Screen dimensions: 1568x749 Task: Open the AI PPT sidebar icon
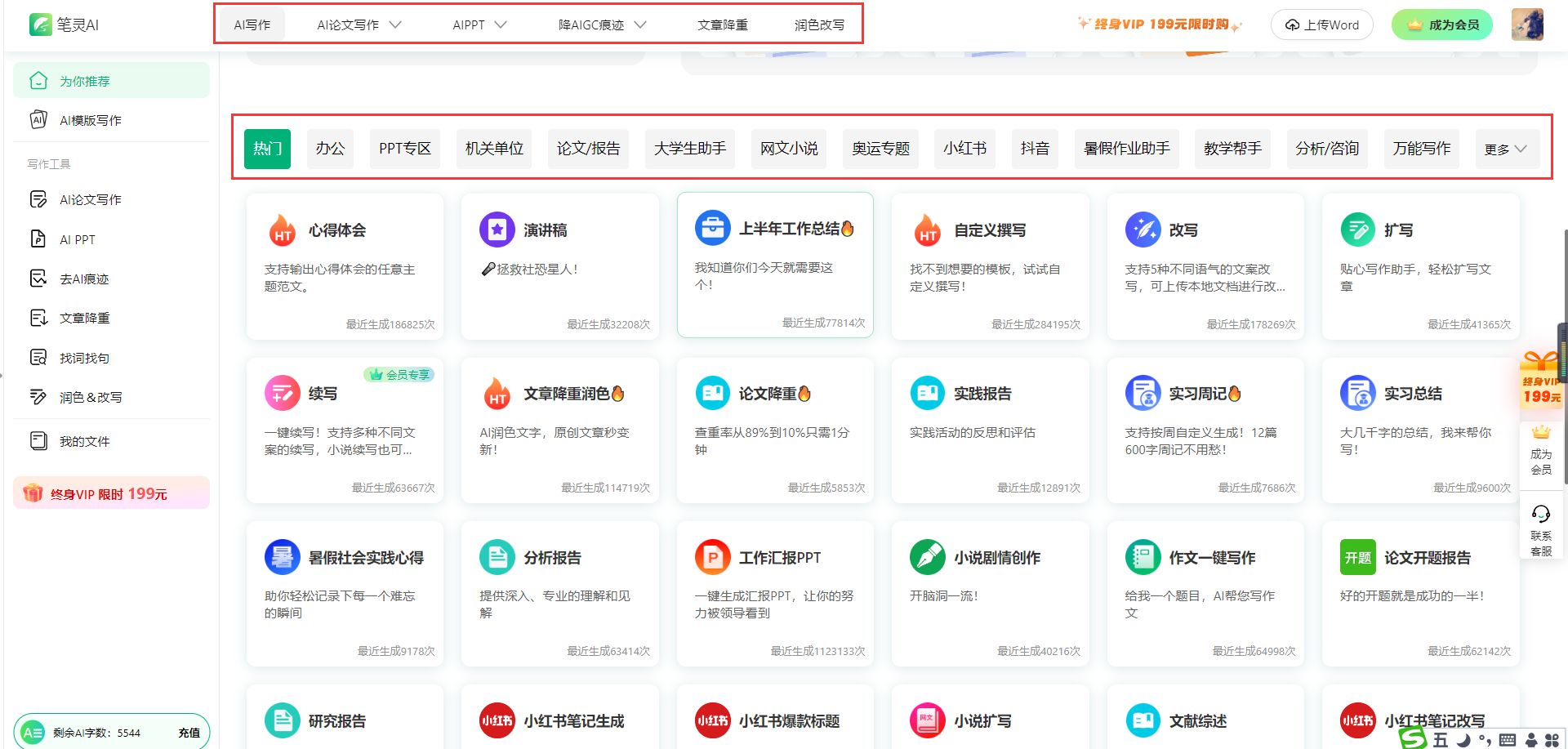tap(38, 239)
